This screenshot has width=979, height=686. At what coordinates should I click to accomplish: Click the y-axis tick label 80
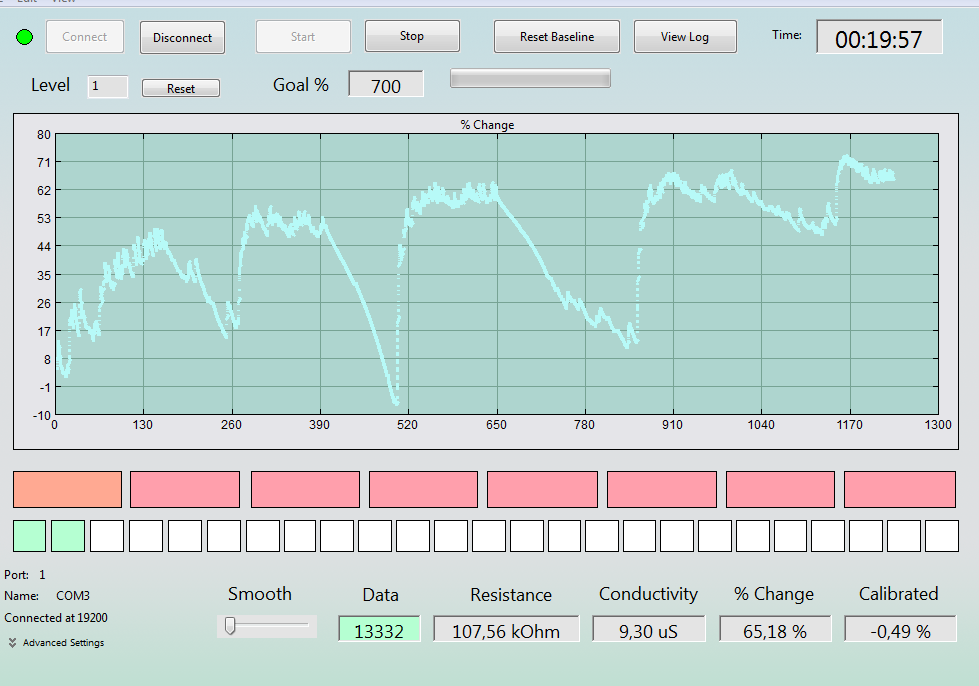[x=44, y=135]
